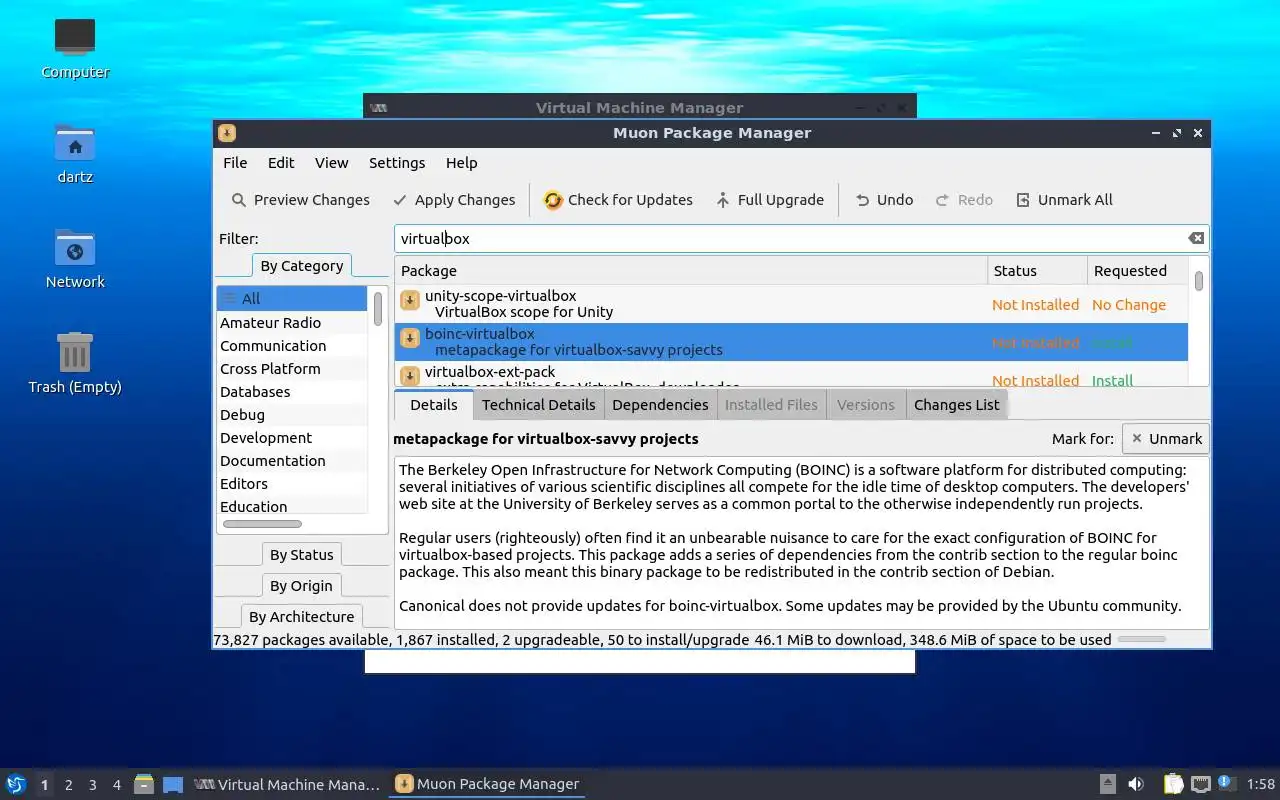Open the Edit menu

click(281, 163)
